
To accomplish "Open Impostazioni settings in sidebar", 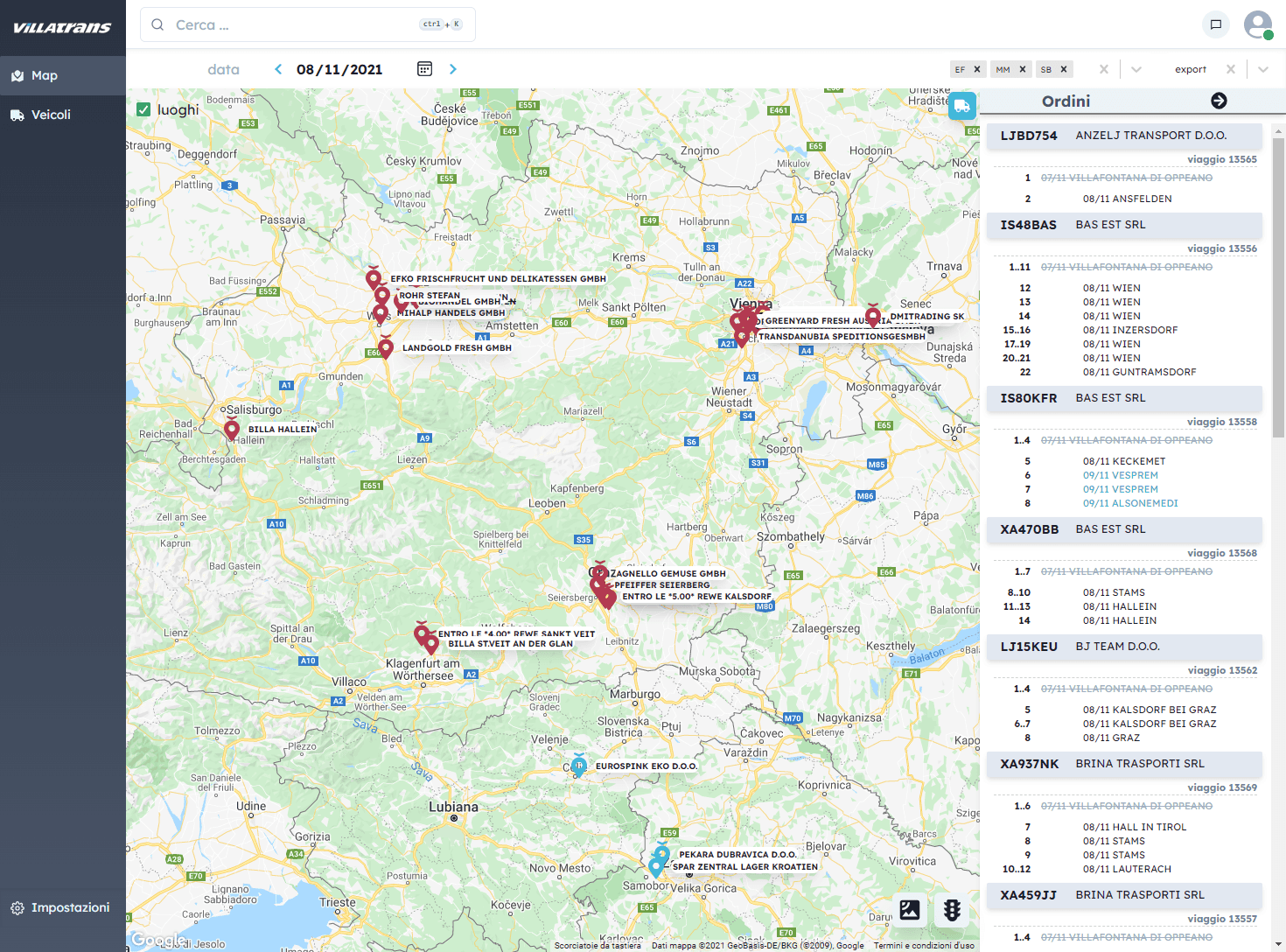I will [63, 907].
